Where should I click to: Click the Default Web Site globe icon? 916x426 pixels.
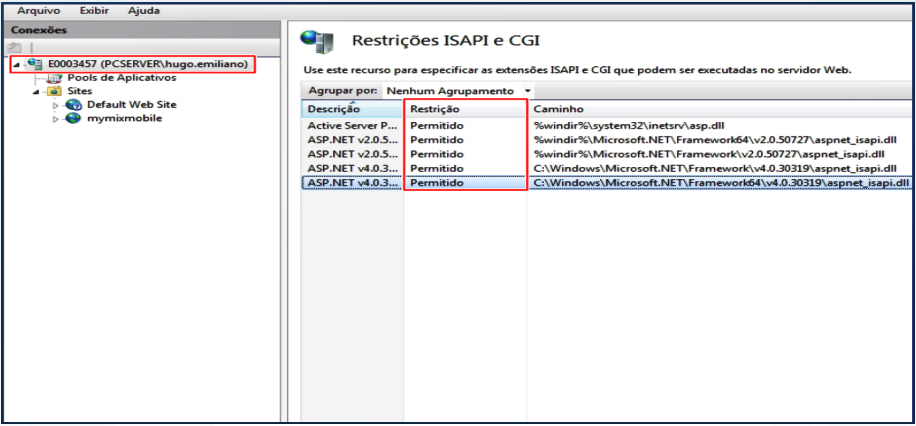74,105
